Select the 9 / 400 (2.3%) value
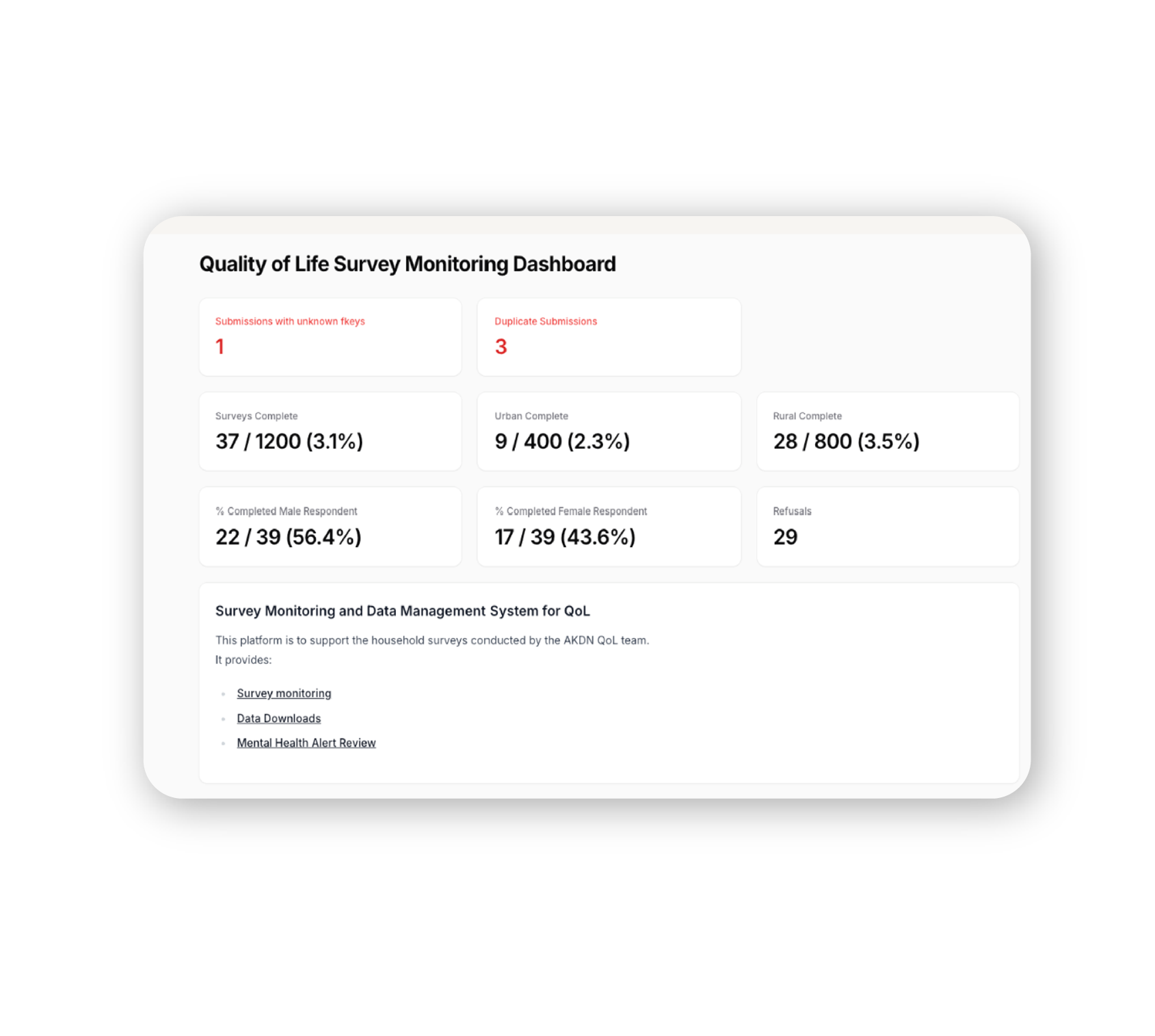Viewport: 1155px width, 1036px height. coord(561,442)
